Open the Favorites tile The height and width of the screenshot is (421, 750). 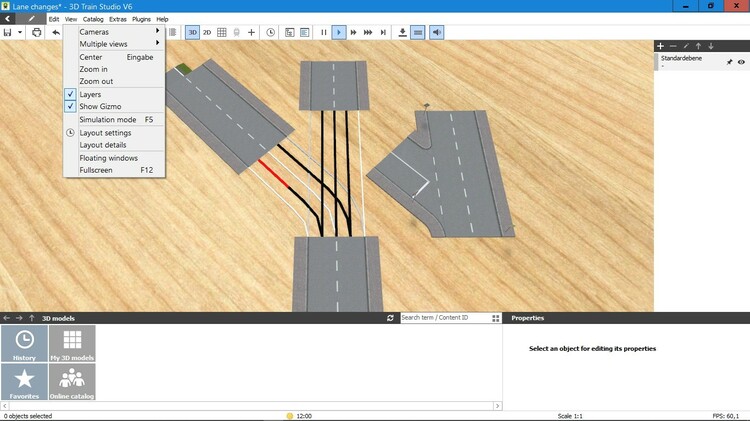click(x=24, y=381)
